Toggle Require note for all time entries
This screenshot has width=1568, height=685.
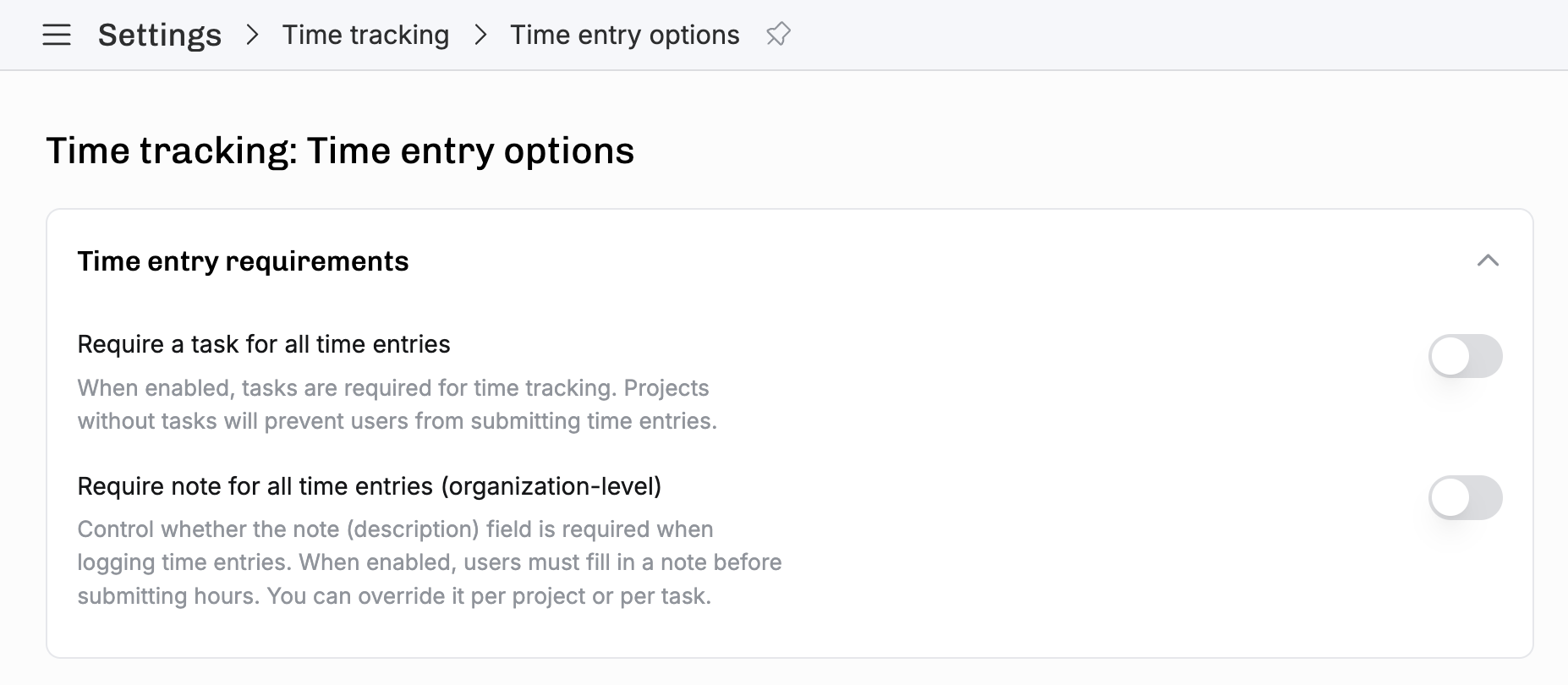(1465, 497)
